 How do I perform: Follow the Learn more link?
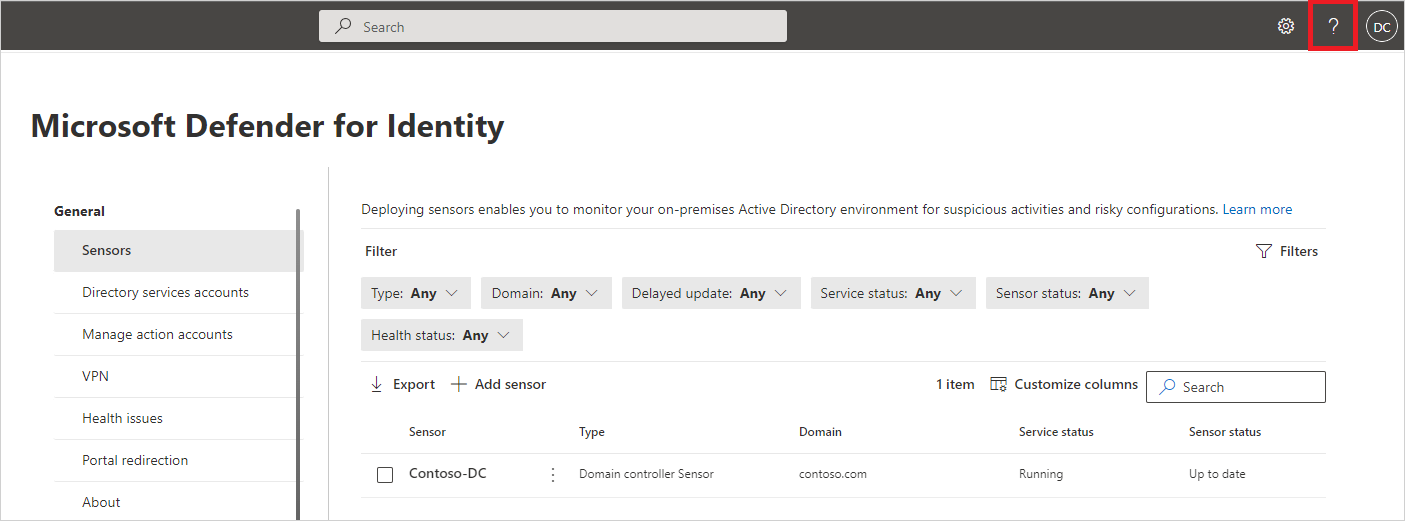point(1257,209)
